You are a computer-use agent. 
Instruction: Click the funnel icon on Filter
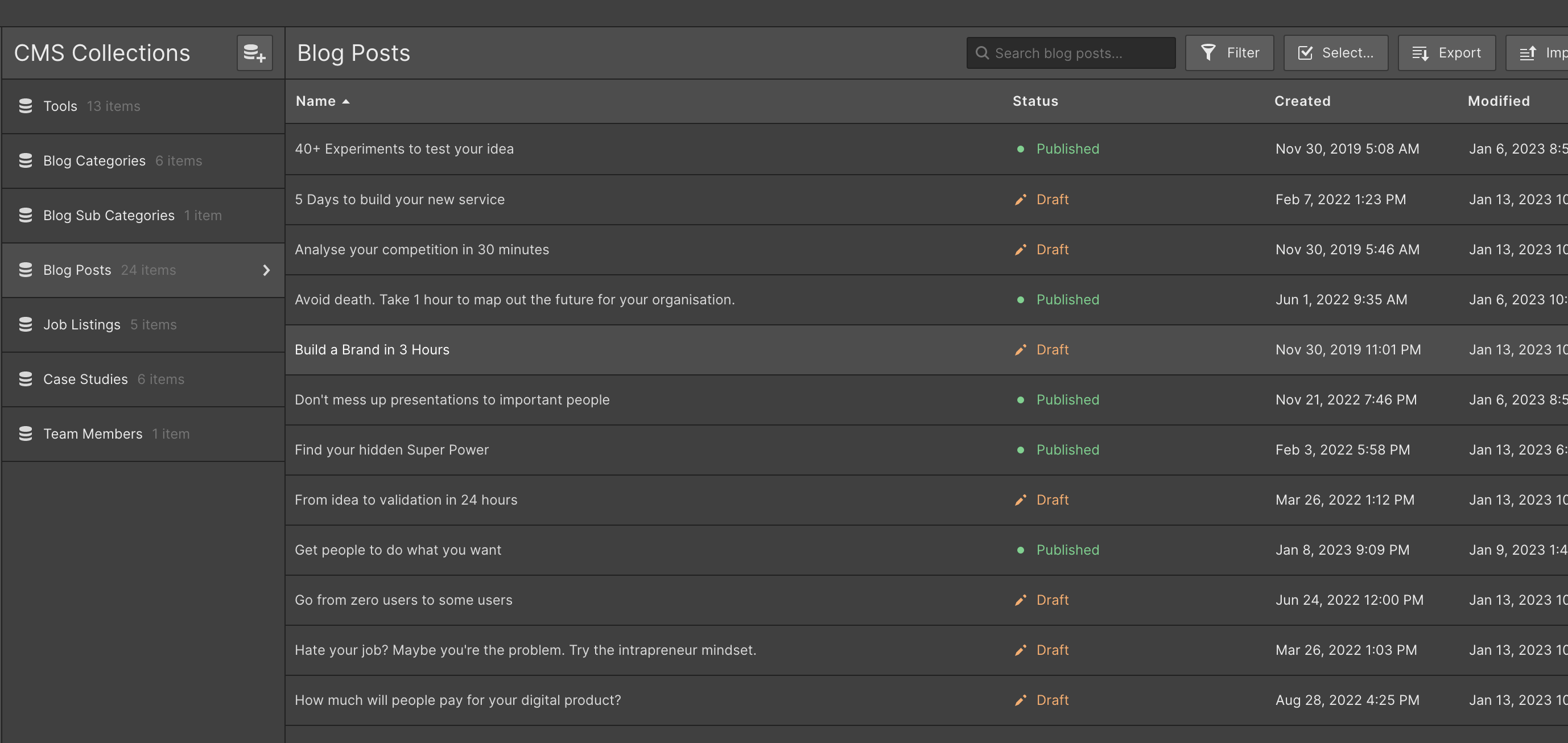point(1208,53)
